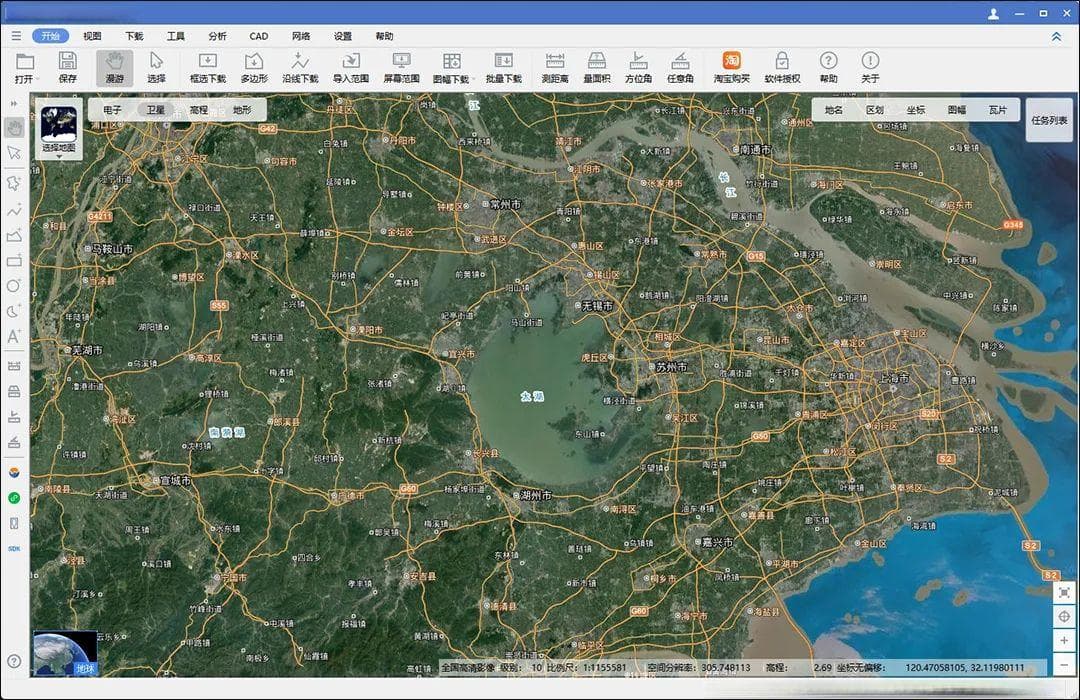The width and height of the screenshot is (1080, 700).
Task: Open the 关于 about dialog
Action: coord(870,68)
